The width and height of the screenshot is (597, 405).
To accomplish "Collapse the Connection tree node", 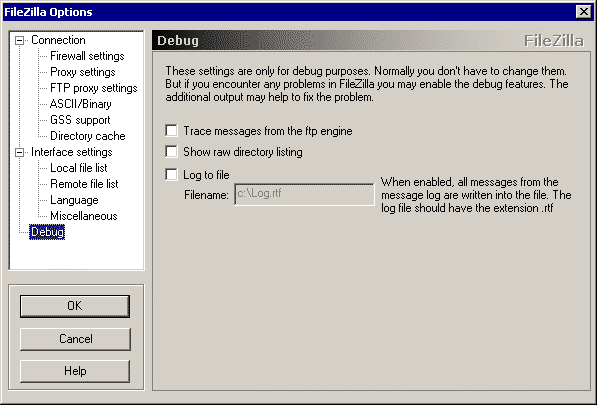I will coord(19,40).
